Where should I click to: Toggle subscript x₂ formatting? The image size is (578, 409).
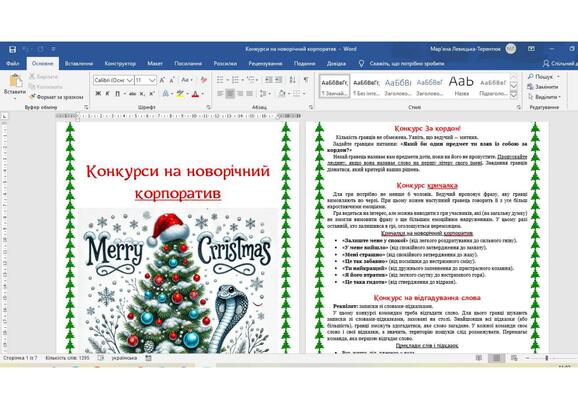(142, 94)
